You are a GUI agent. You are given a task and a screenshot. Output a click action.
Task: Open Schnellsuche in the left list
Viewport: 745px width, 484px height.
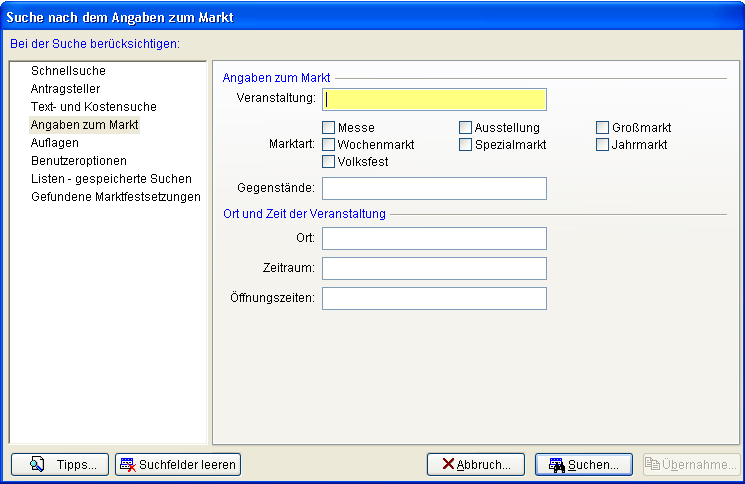point(68,71)
